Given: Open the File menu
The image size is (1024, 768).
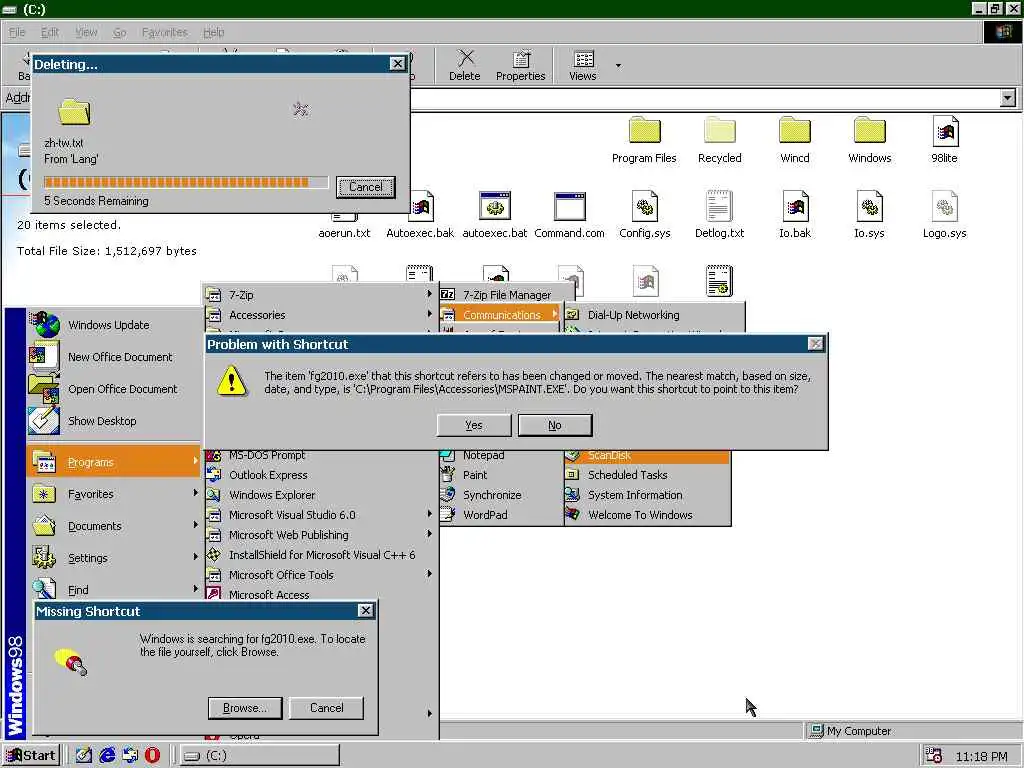Looking at the screenshot, I should point(16,32).
